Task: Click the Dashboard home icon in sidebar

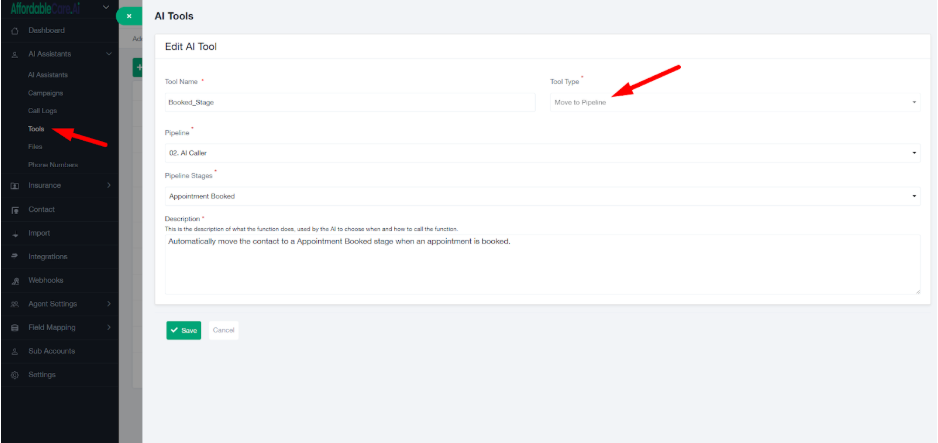Action: click(14, 31)
